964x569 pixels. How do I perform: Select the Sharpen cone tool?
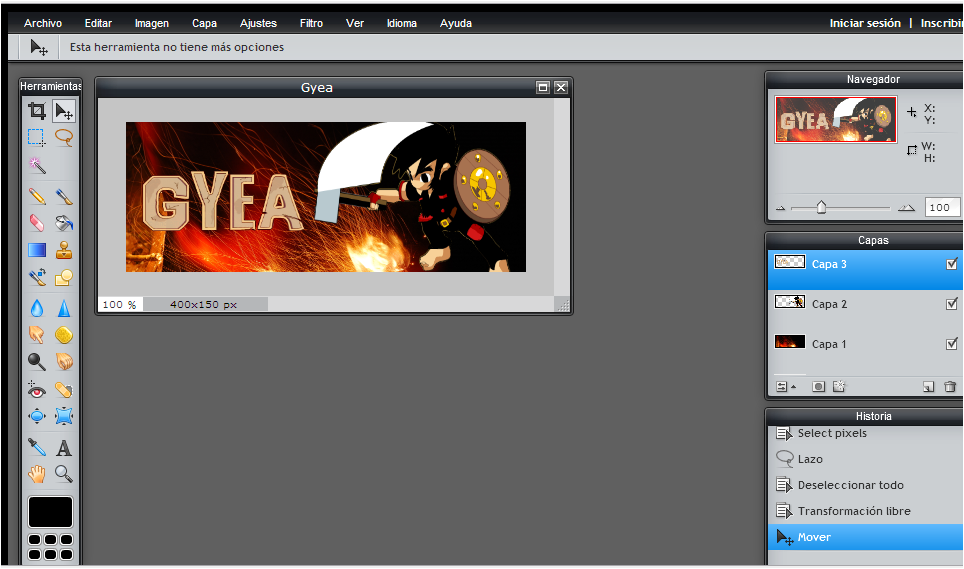(x=64, y=308)
